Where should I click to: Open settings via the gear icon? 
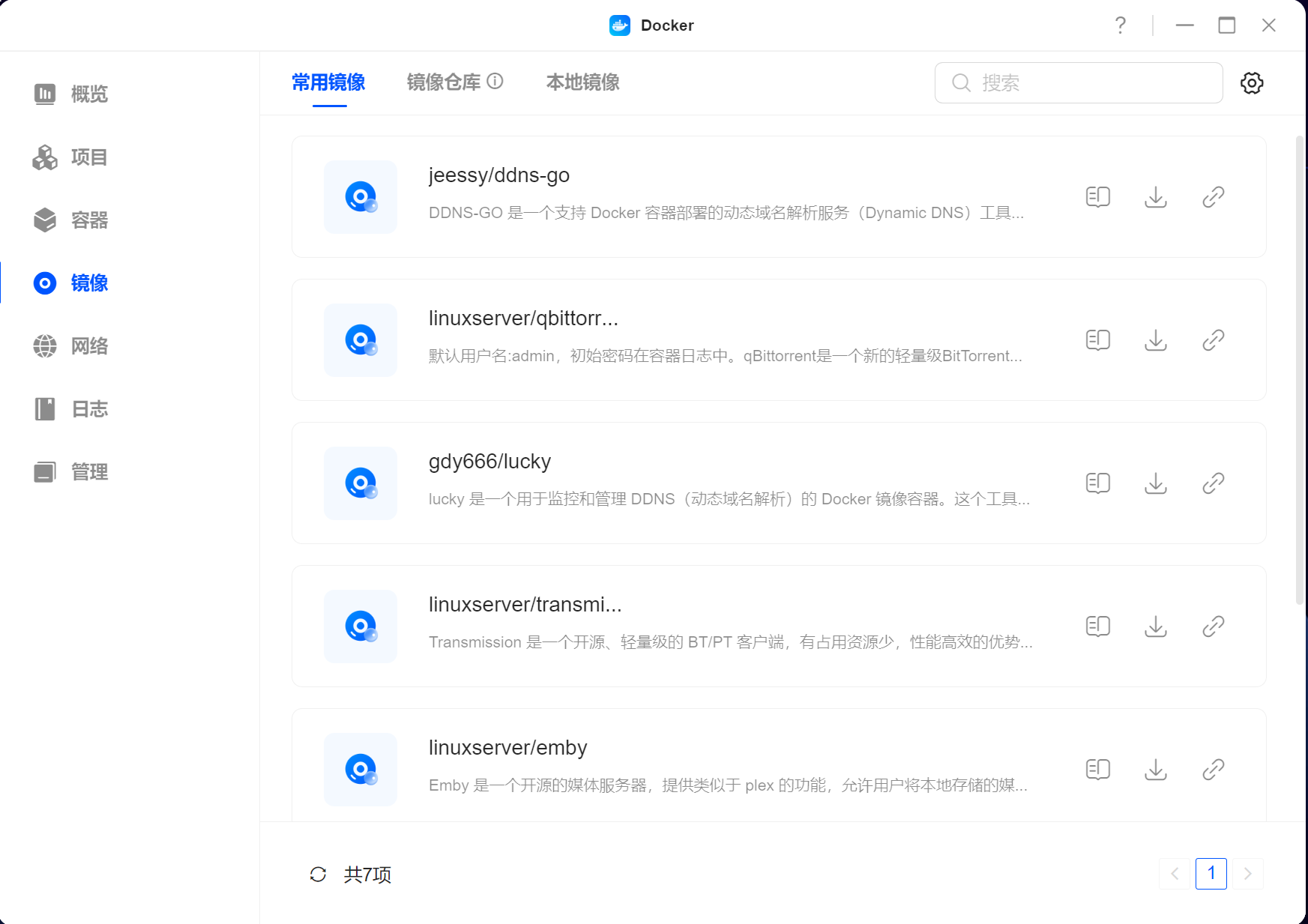coord(1252,82)
